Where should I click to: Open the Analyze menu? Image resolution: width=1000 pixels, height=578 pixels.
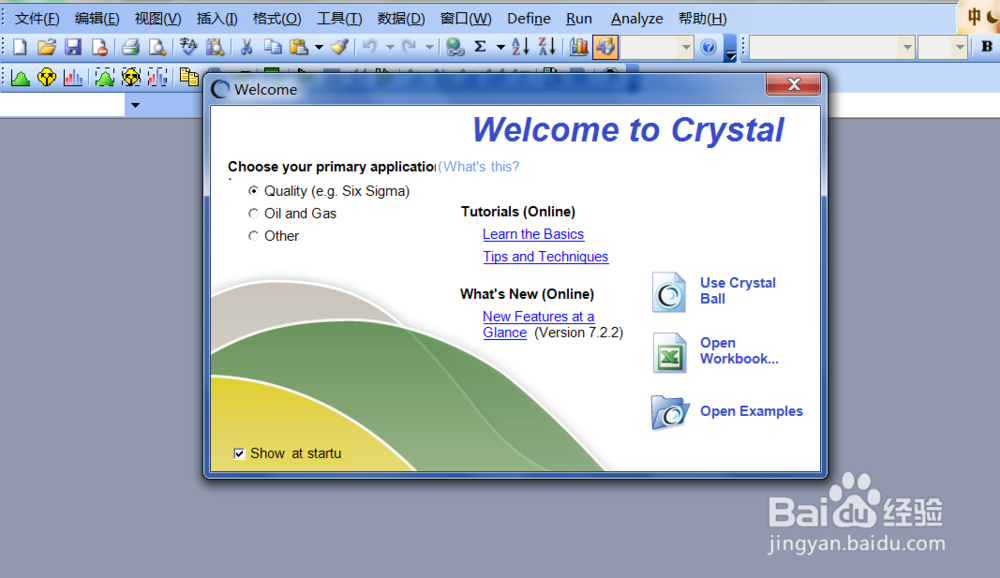(636, 19)
